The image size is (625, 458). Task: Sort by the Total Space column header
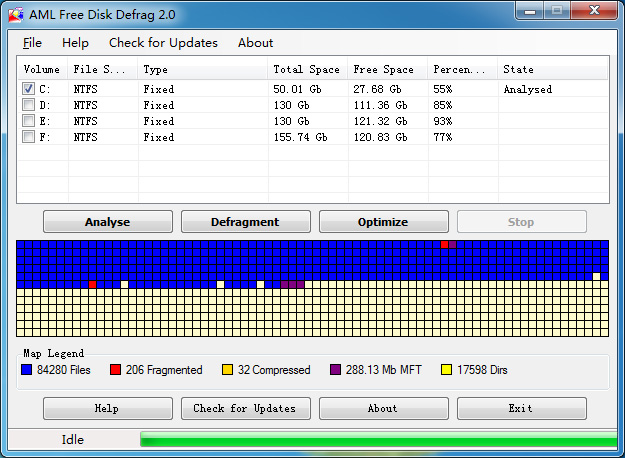click(308, 69)
